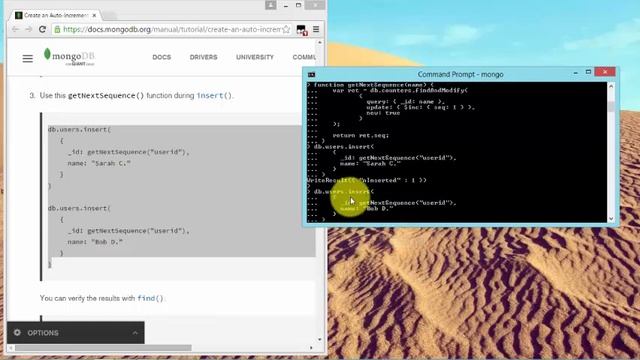The height and width of the screenshot is (360, 640).
Task: Click the Command Prompt scroll up arrow
Action: coord(611,86)
